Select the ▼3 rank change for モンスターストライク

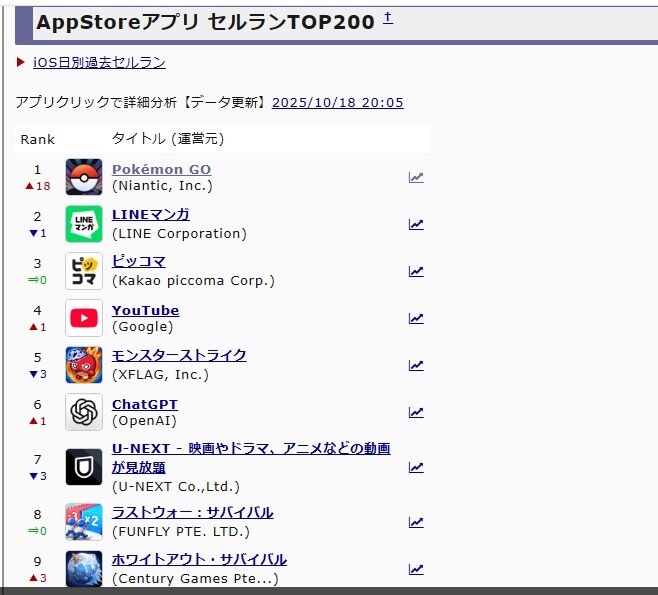point(38,374)
